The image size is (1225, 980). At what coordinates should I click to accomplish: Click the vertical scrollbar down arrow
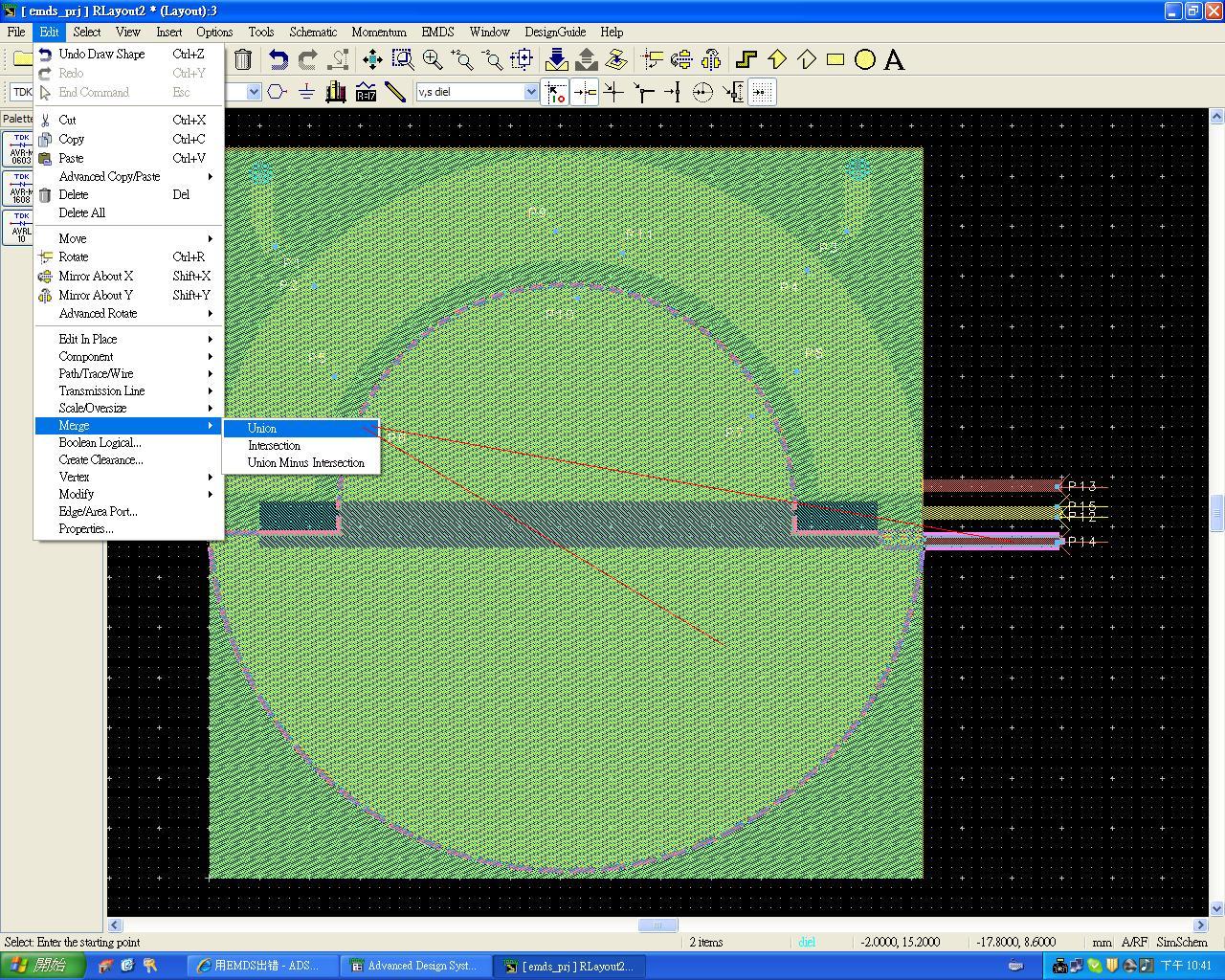[x=1216, y=908]
